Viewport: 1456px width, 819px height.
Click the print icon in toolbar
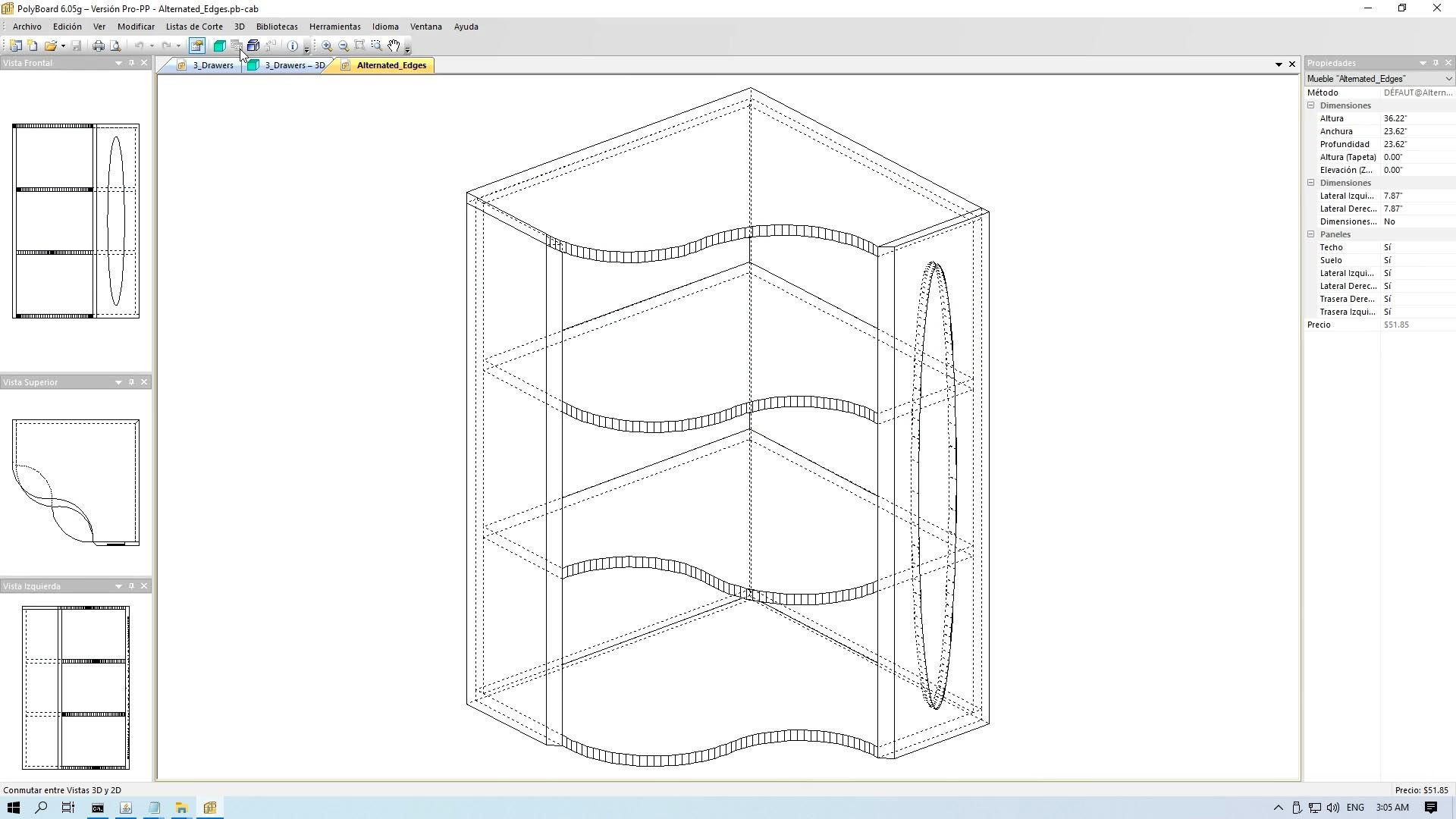(99, 45)
